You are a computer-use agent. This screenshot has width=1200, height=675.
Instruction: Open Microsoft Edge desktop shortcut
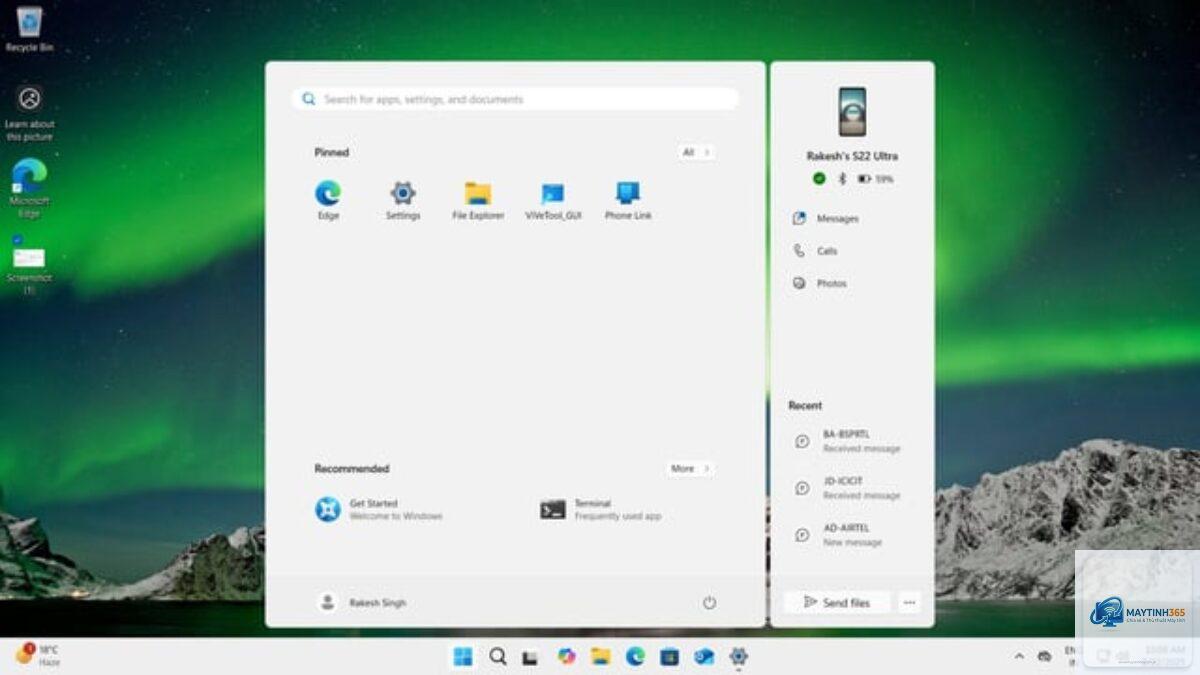point(29,188)
